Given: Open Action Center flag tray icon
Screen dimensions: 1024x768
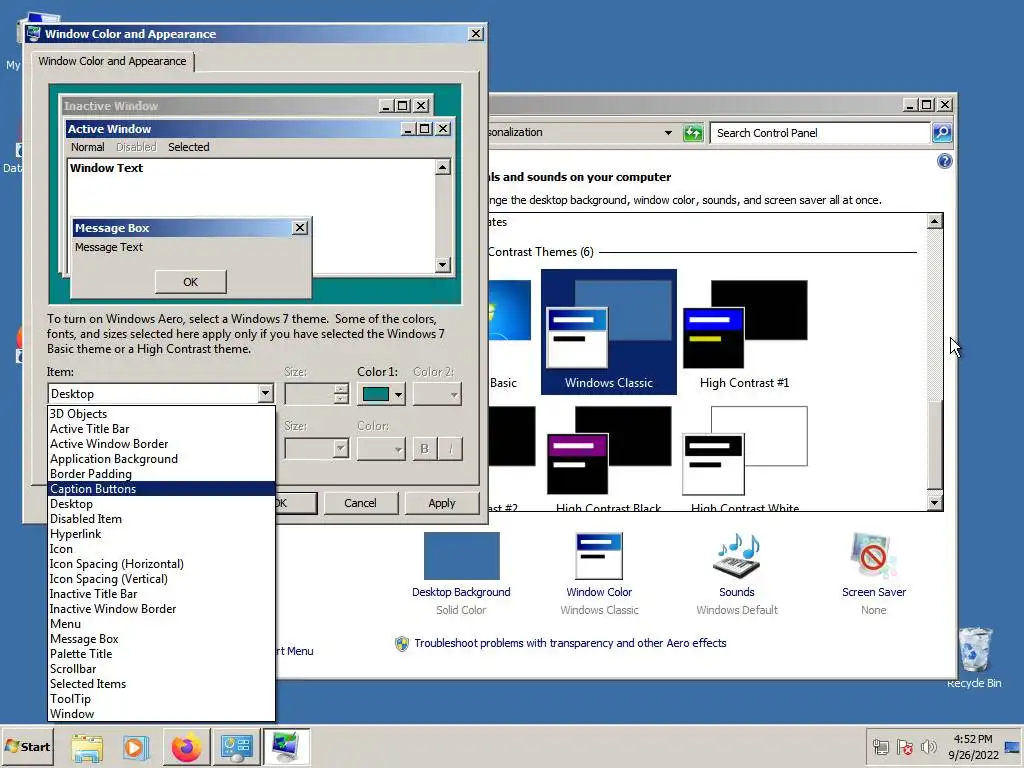Looking at the screenshot, I should [904, 747].
